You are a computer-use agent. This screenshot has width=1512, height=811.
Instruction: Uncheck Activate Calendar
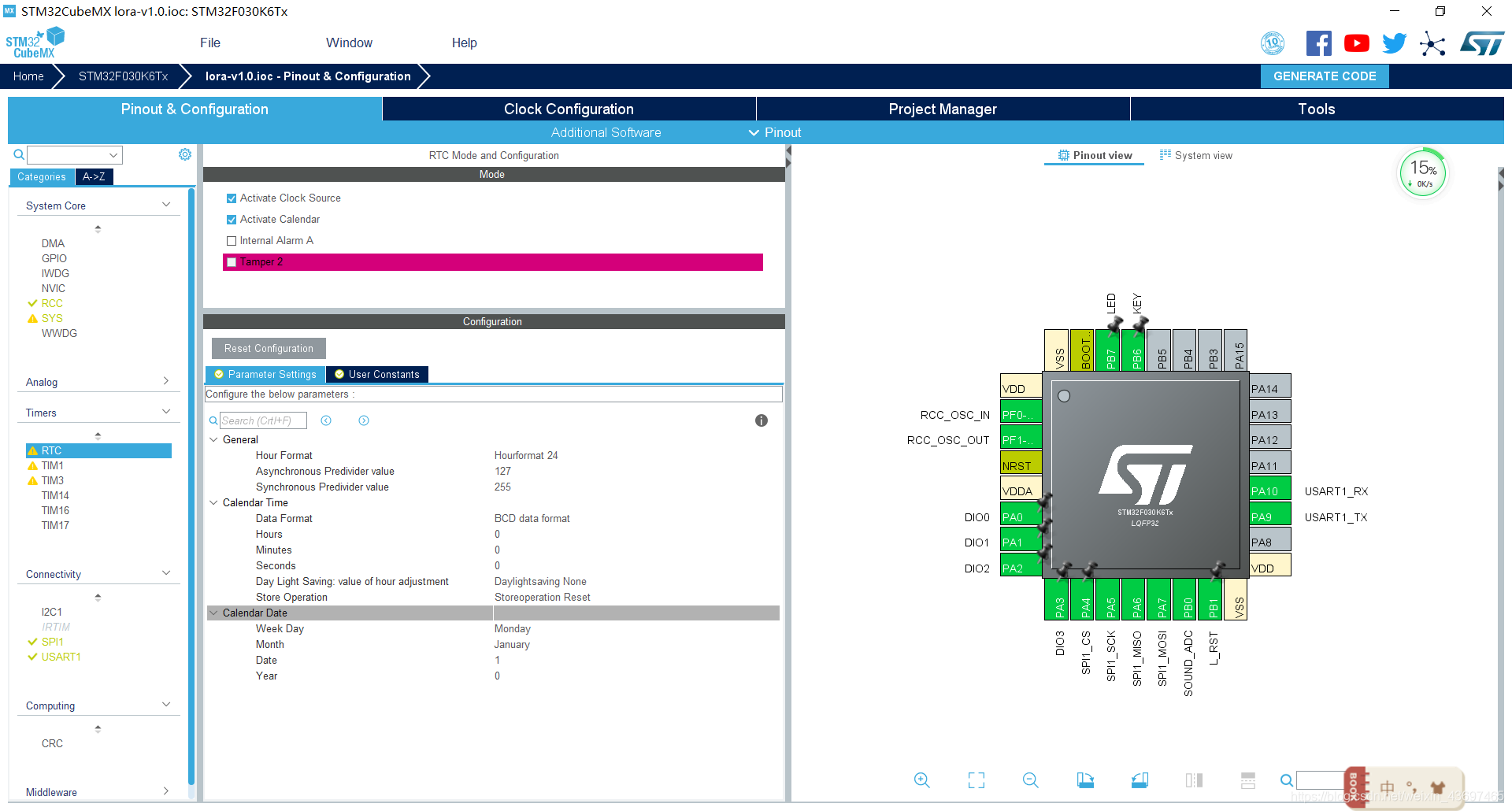point(232,220)
